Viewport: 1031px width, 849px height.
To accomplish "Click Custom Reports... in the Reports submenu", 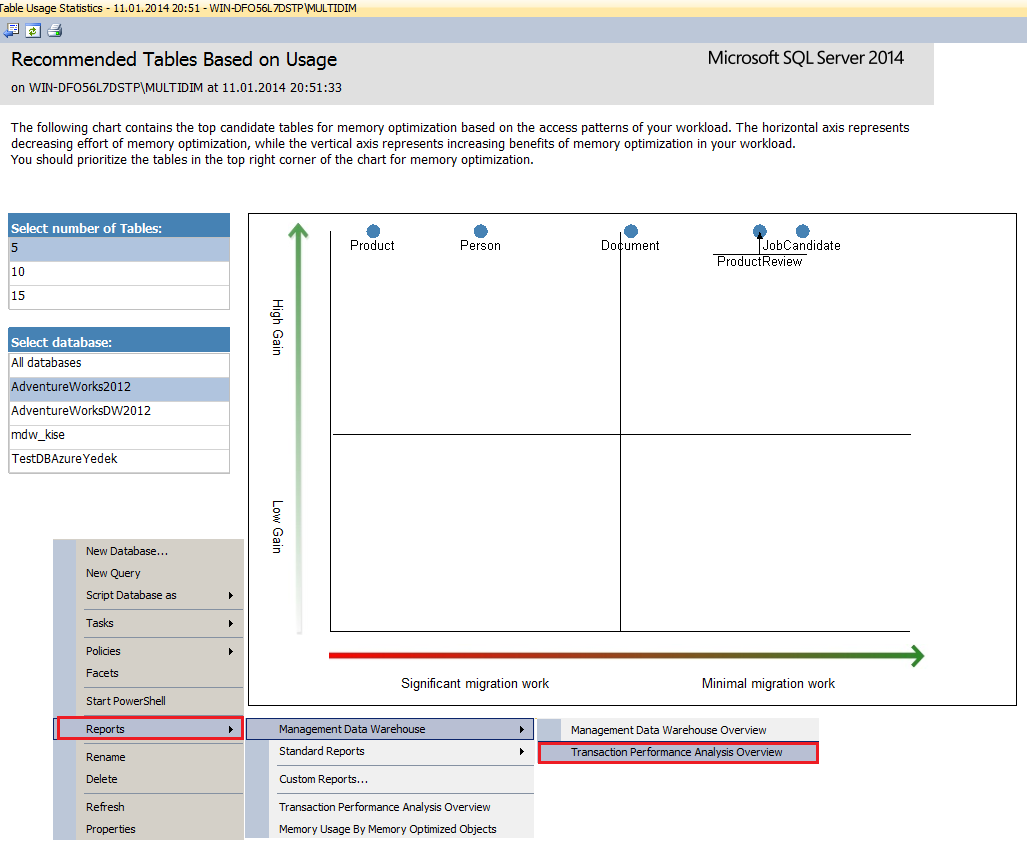I will tap(324, 779).
